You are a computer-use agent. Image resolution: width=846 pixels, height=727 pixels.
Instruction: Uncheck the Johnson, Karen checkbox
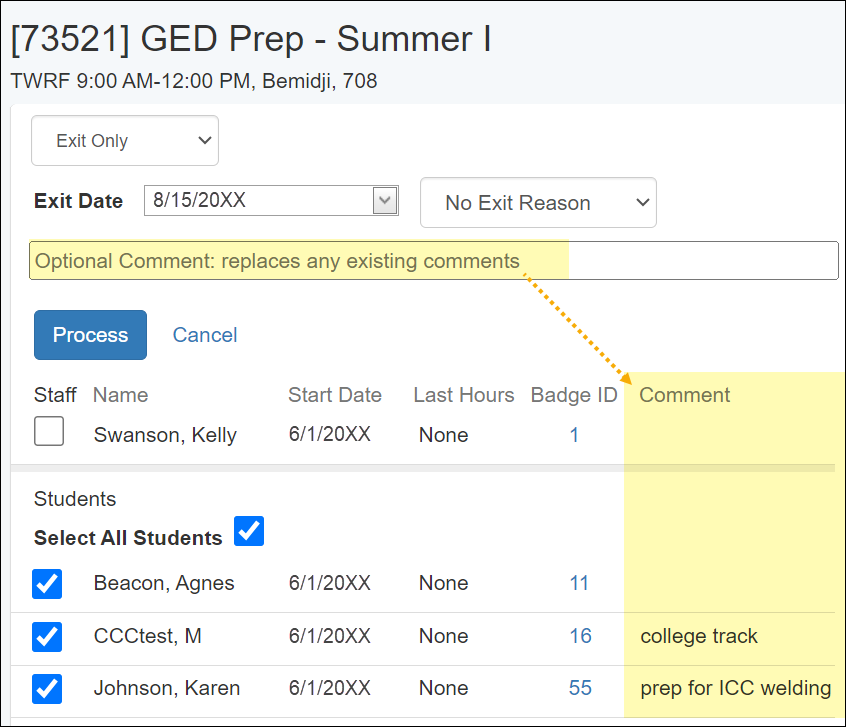coord(47,689)
